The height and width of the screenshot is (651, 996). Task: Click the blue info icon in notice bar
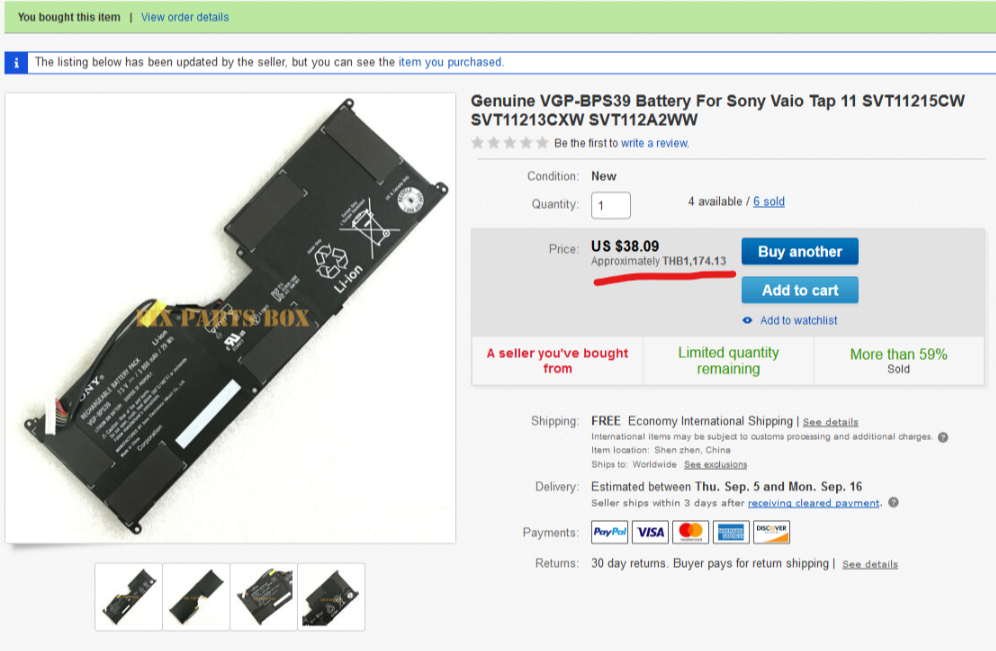tap(16, 62)
